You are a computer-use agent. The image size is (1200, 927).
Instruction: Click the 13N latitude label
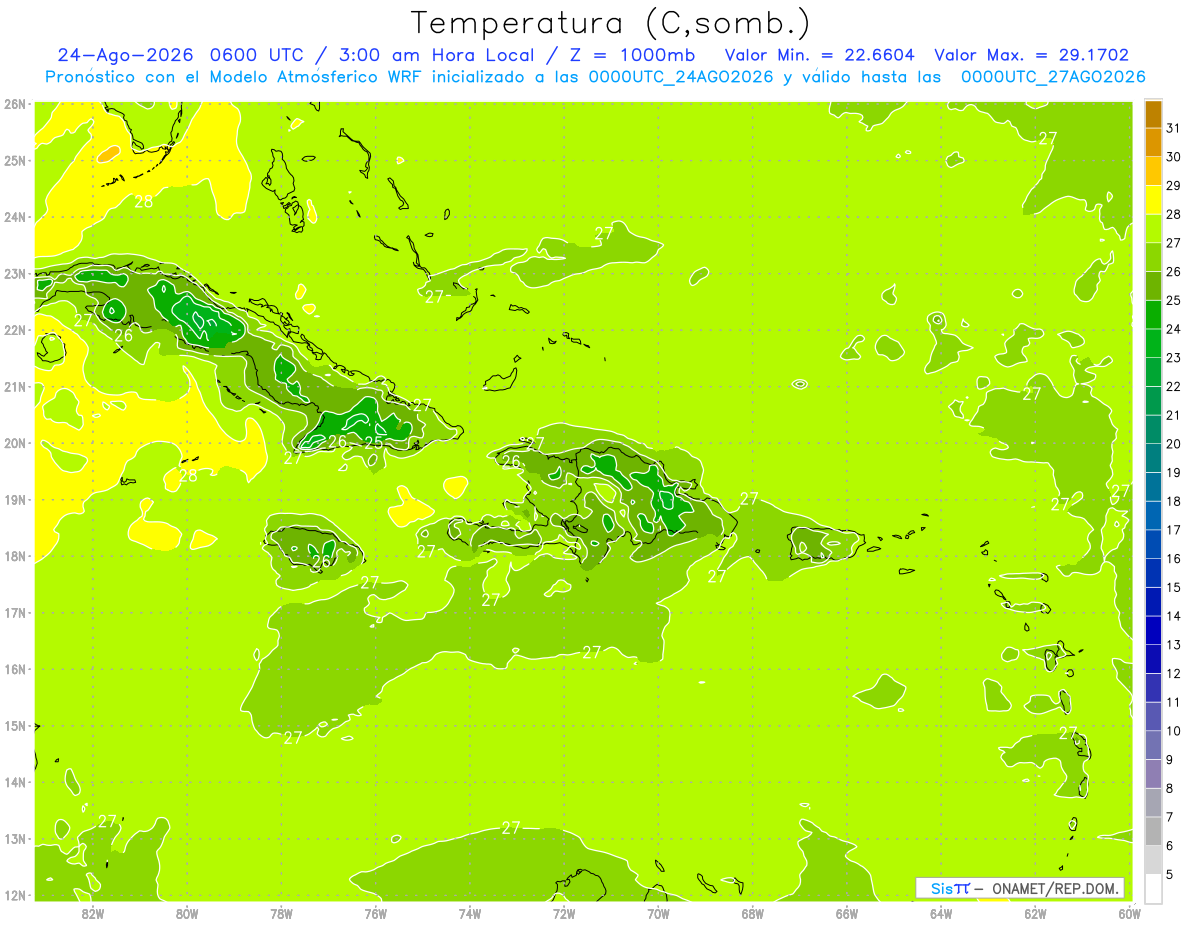pos(15,838)
